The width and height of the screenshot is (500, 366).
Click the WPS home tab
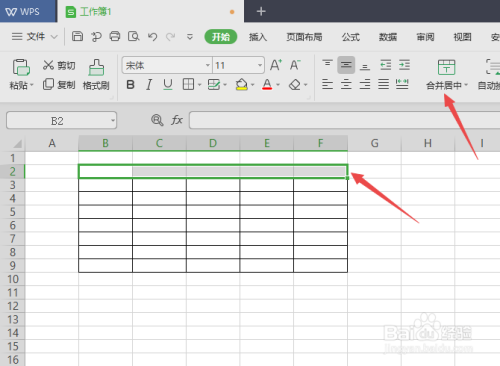coord(28,11)
